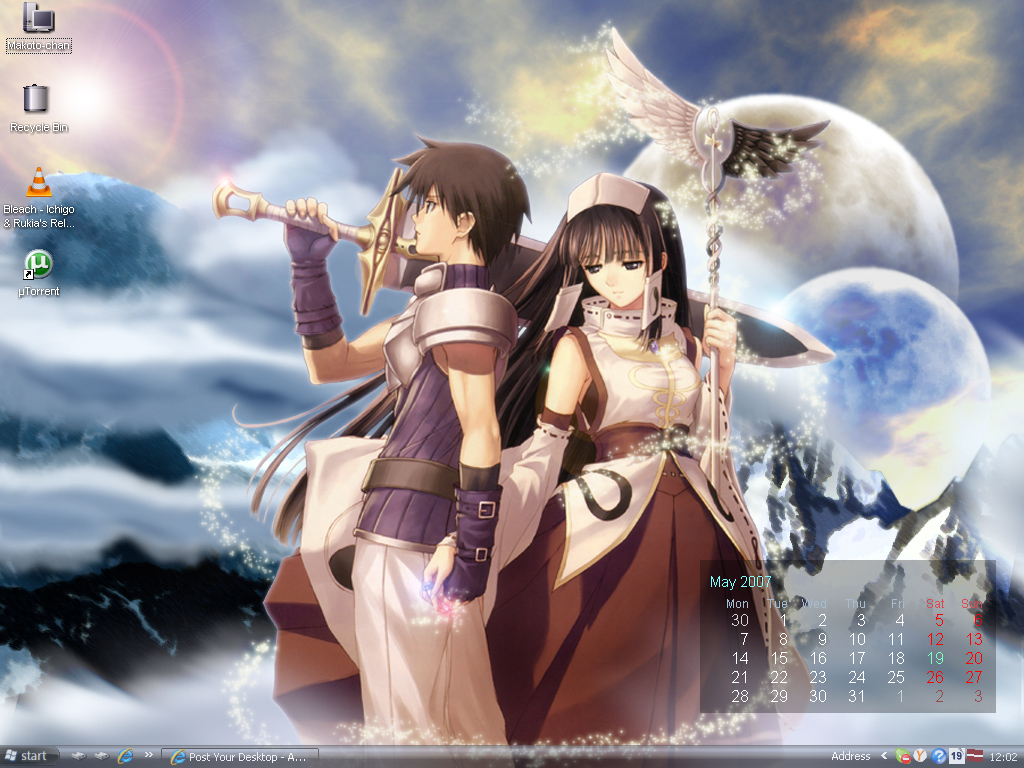1024x768 pixels.
Task: Select the Bleach - Ichigo & Rukia's VLC file
Action: pos(39,198)
